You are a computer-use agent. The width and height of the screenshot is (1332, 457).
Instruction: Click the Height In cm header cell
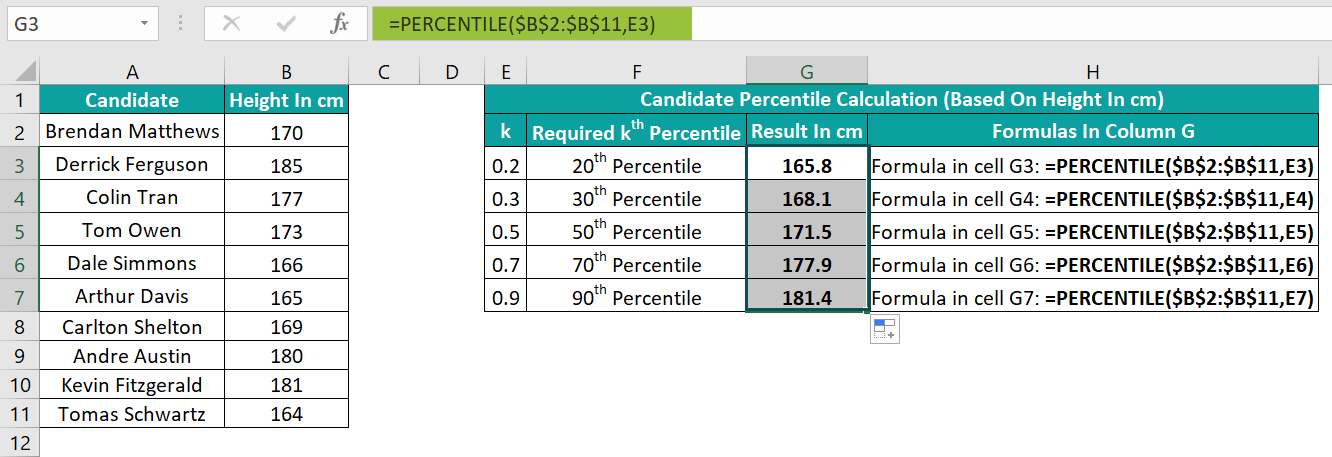pyautogui.click(x=286, y=100)
